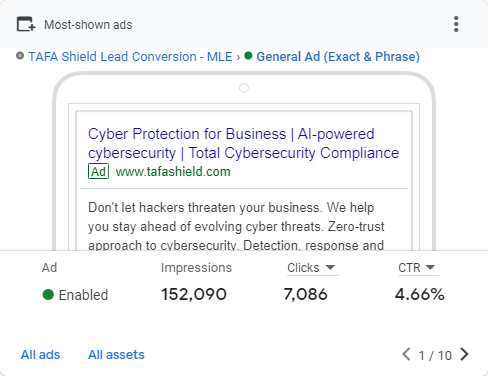This screenshot has height=376, width=488.
Task: Click the 1 / 10 page indicator
Action: [x=435, y=355]
